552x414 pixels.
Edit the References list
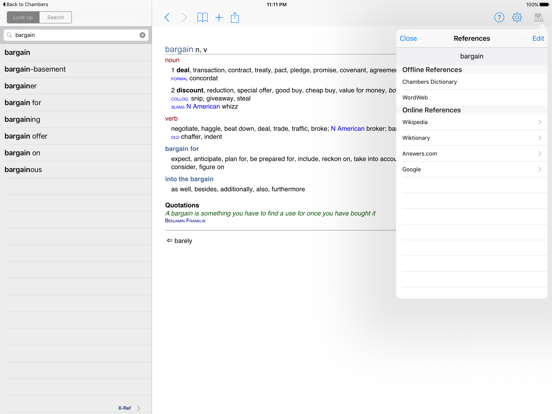tap(538, 38)
